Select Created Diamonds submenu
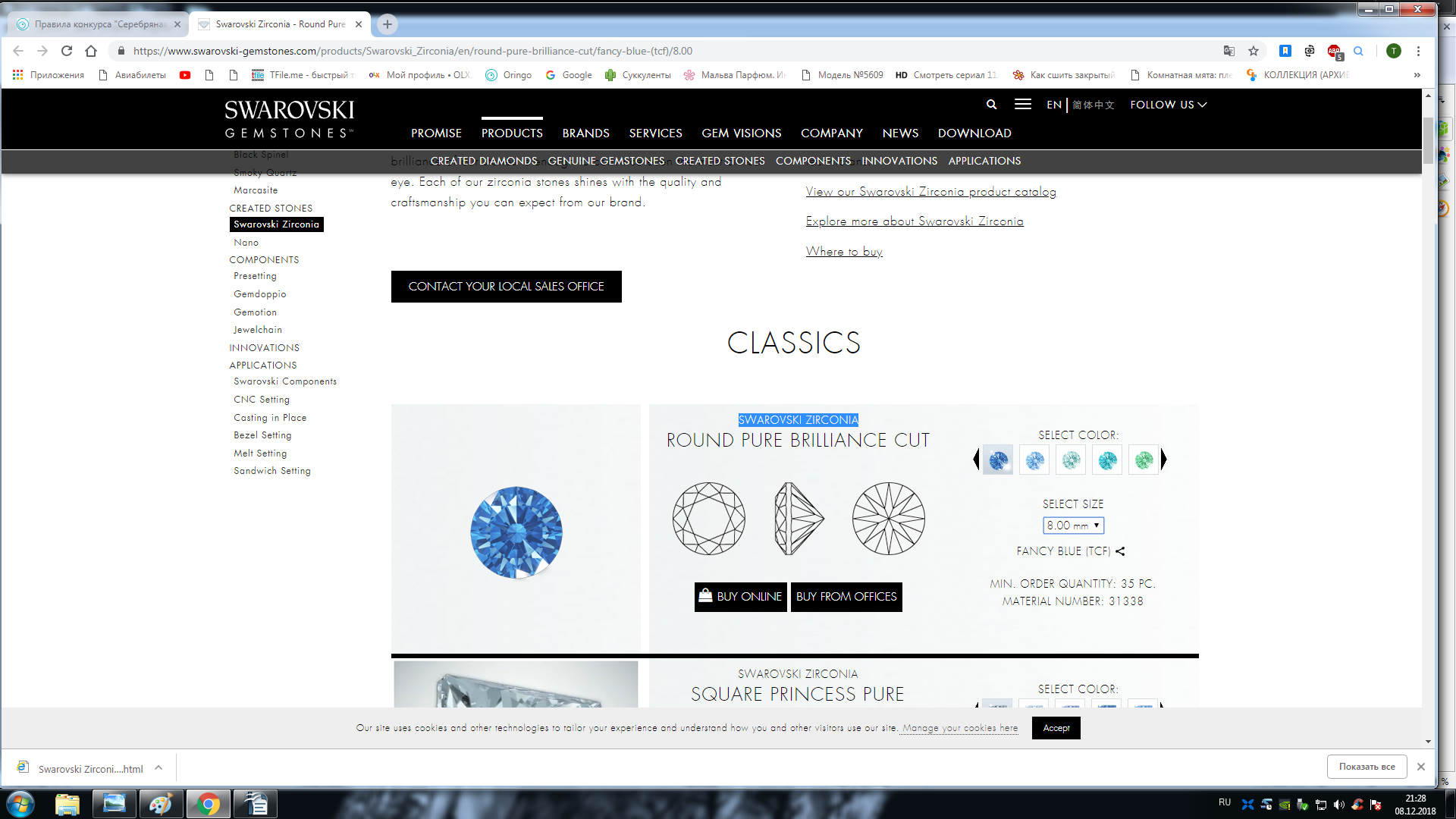 click(484, 161)
